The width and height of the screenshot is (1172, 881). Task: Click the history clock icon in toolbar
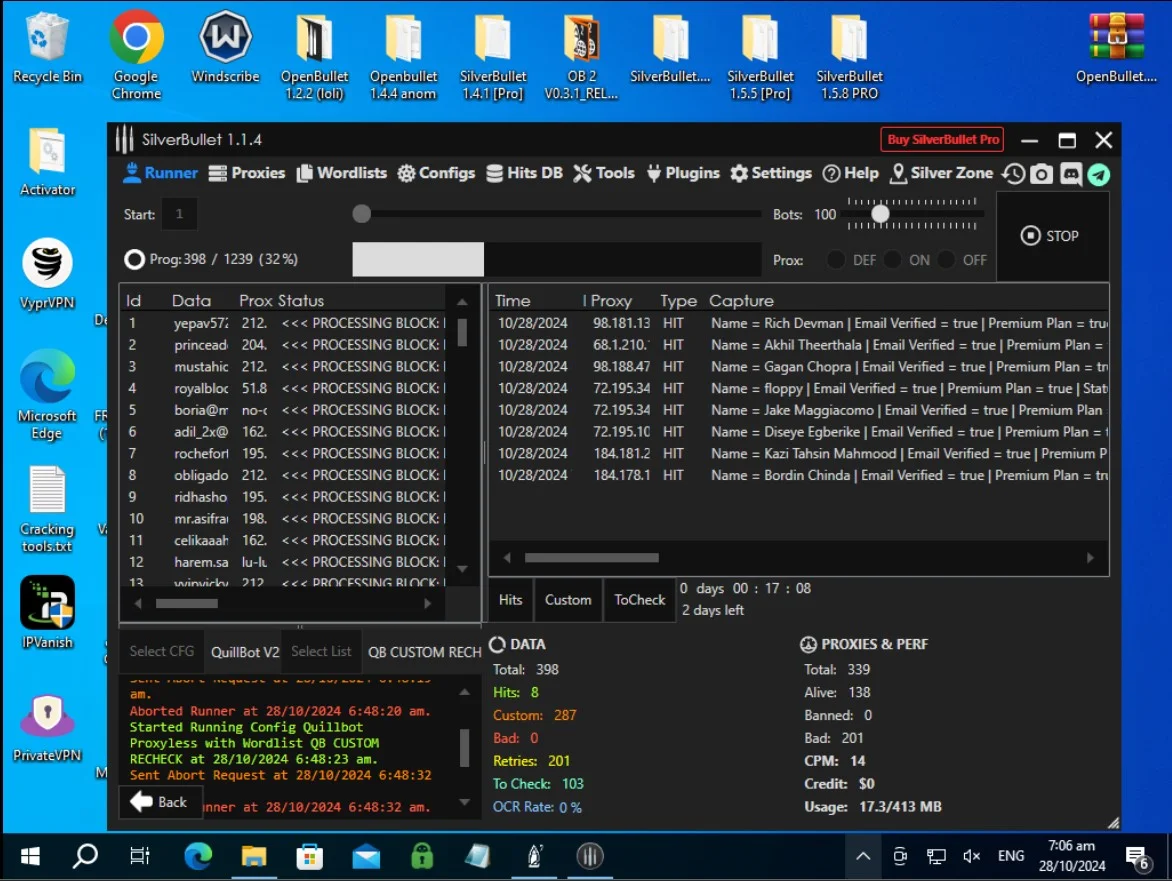coord(1014,174)
